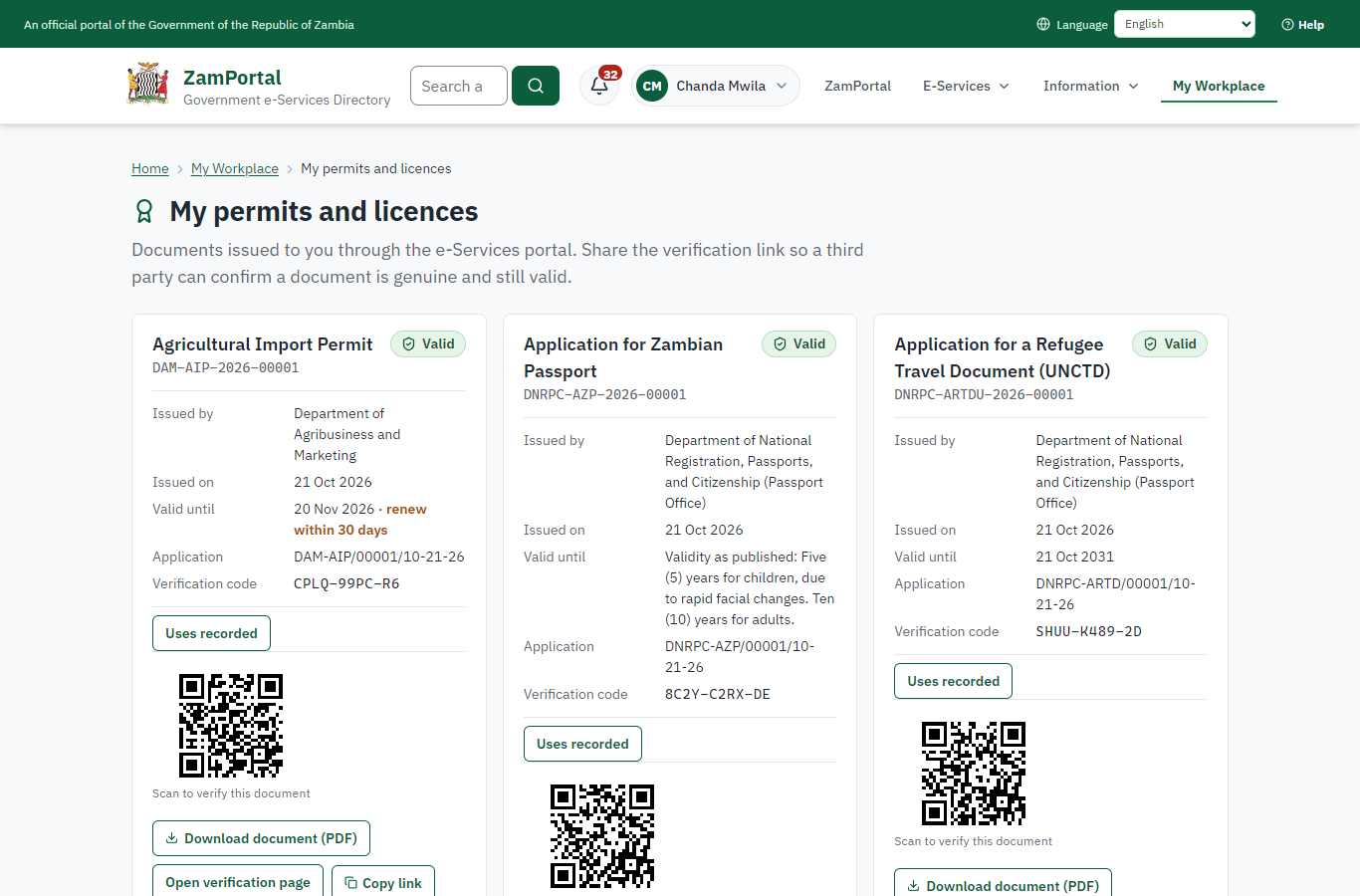Viewport: 1360px width, 896px height.
Task: Download Agricultural Import Permit PDF
Action: [x=261, y=838]
